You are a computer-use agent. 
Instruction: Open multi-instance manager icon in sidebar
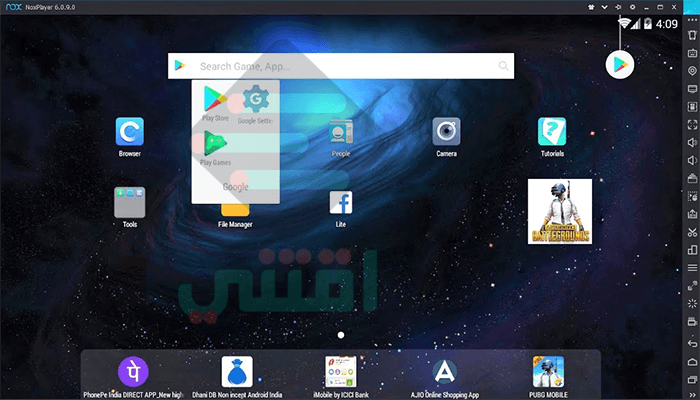point(692,250)
